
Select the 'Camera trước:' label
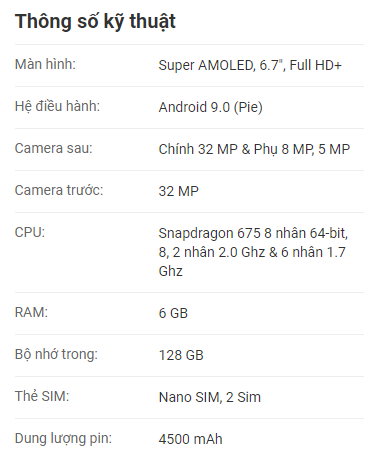[x=59, y=190]
